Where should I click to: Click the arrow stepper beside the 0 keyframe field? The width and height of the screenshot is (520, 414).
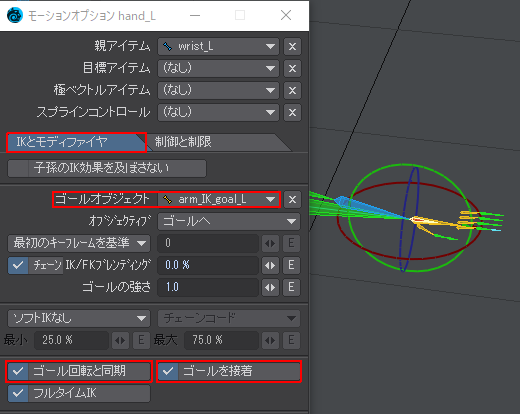[270, 243]
